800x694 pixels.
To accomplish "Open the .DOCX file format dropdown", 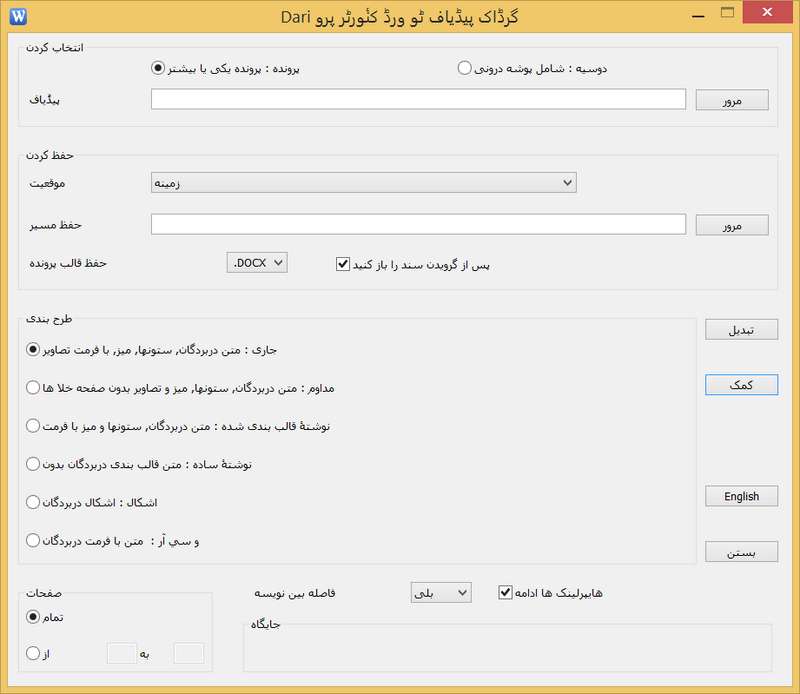I will tap(257, 263).
